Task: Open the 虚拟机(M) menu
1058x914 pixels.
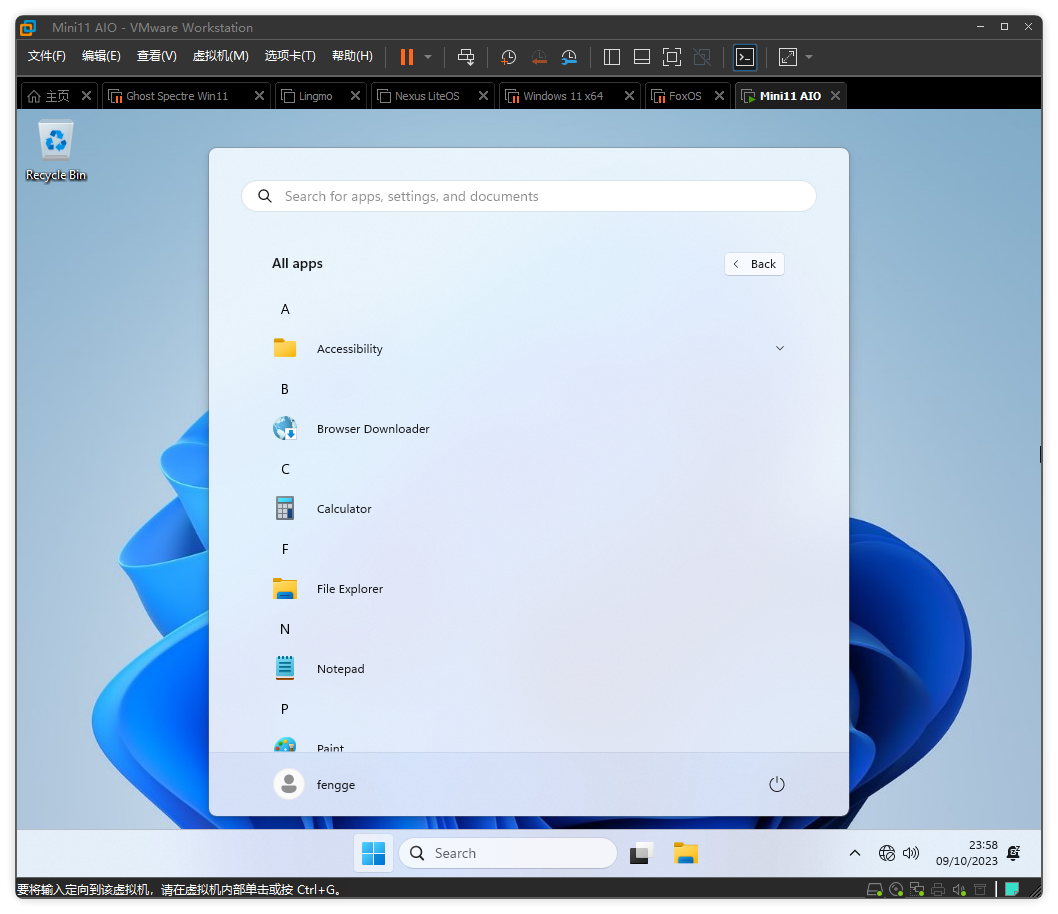Action: [x=221, y=56]
